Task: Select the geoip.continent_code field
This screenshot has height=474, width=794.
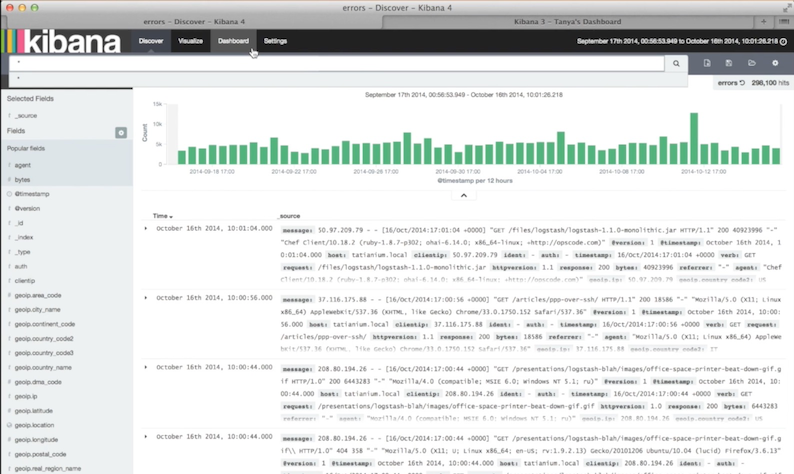Action: [45, 324]
